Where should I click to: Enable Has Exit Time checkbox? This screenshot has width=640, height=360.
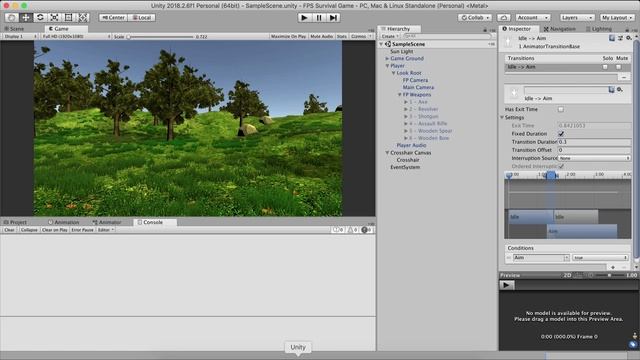[561, 109]
